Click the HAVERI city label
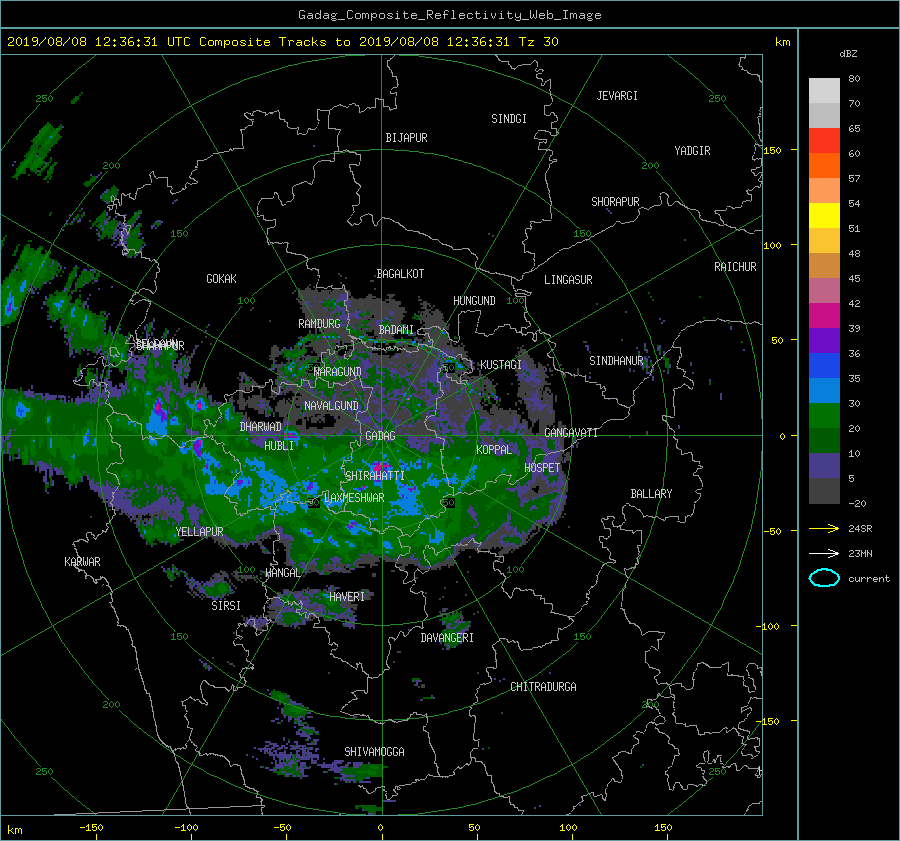The image size is (900, 841). [347, 597]
